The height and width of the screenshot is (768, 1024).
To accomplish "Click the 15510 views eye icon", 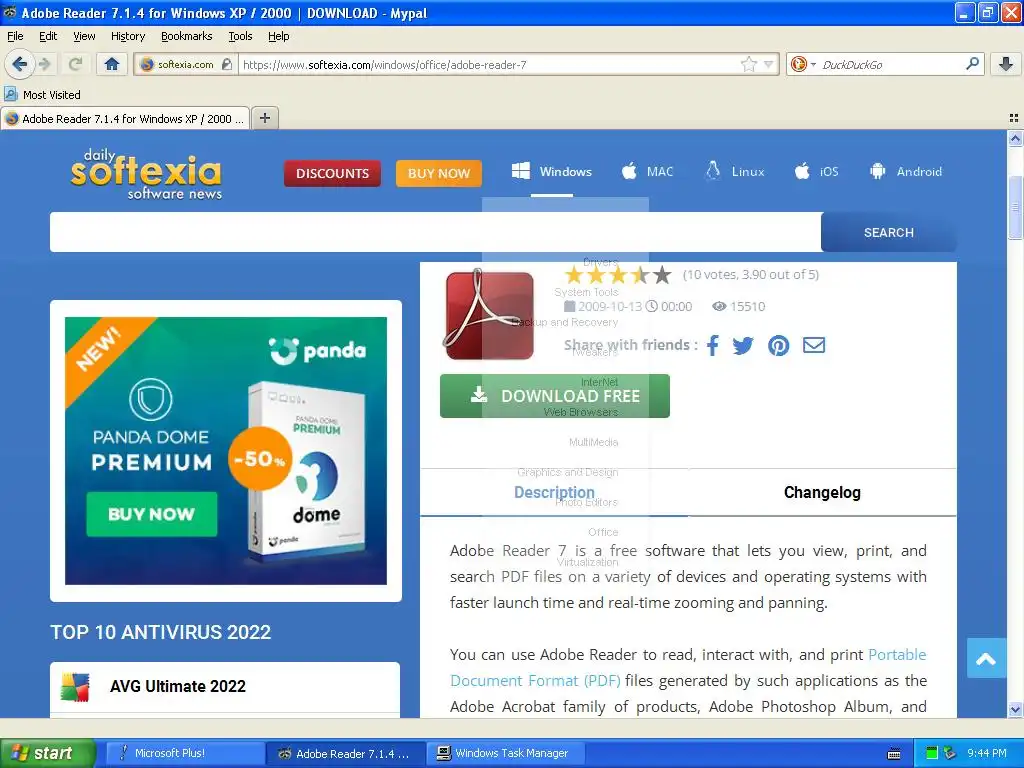I will click(x=719, y=306).
